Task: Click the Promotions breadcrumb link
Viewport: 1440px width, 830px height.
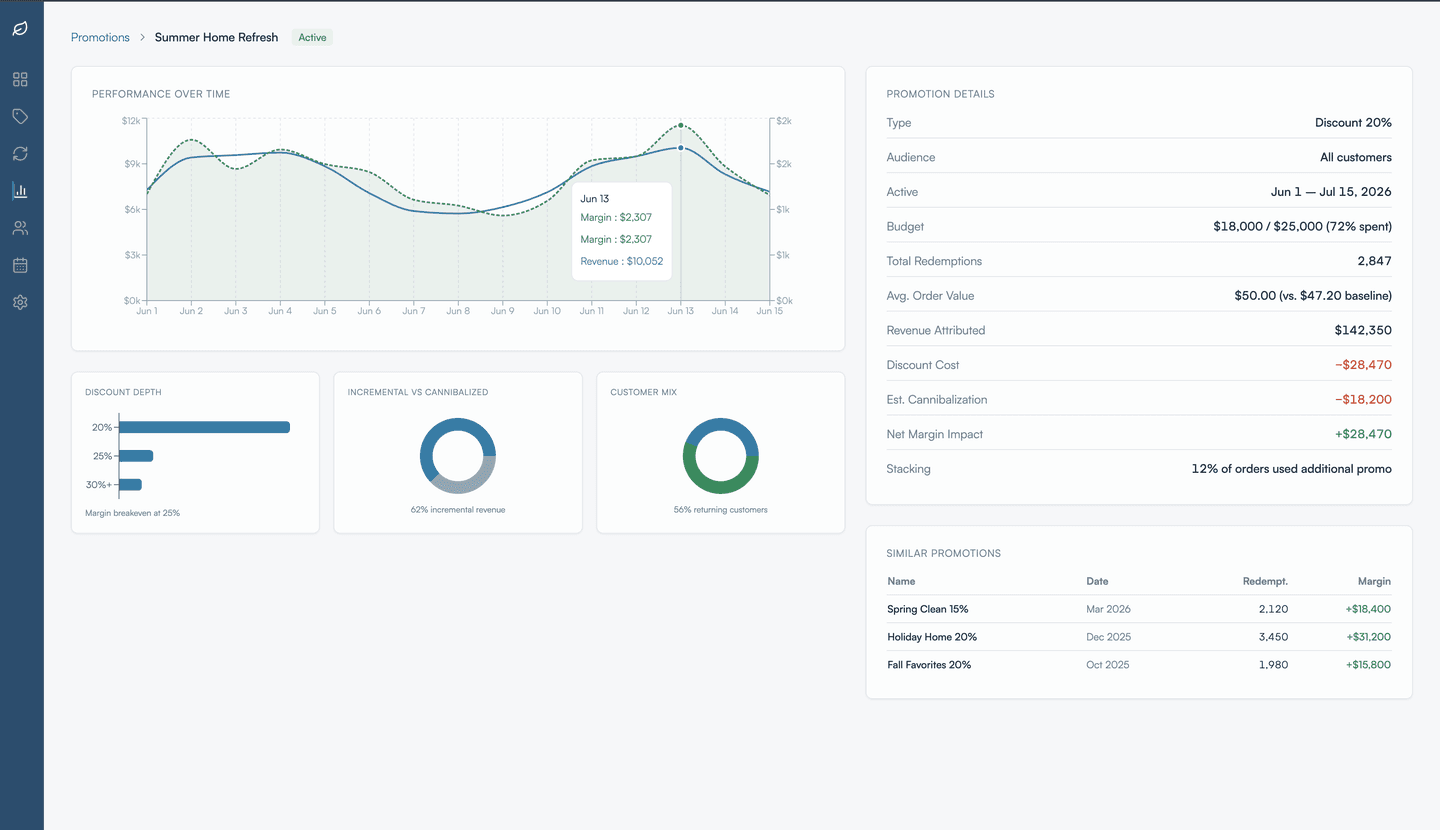Action: [100, 37]
